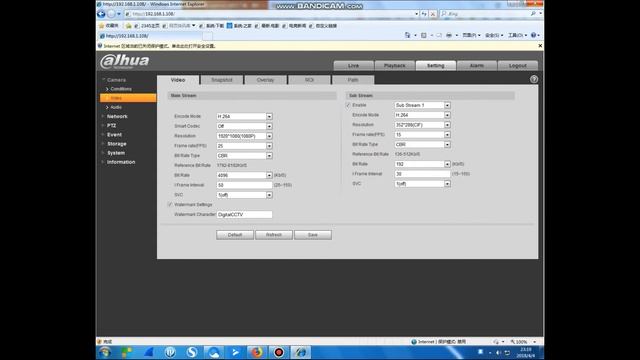Open Sub Stream Bit Rate 192 dropdown
Image resolution: width=640 pixels, height=360 pixels.
coord(447,164)
